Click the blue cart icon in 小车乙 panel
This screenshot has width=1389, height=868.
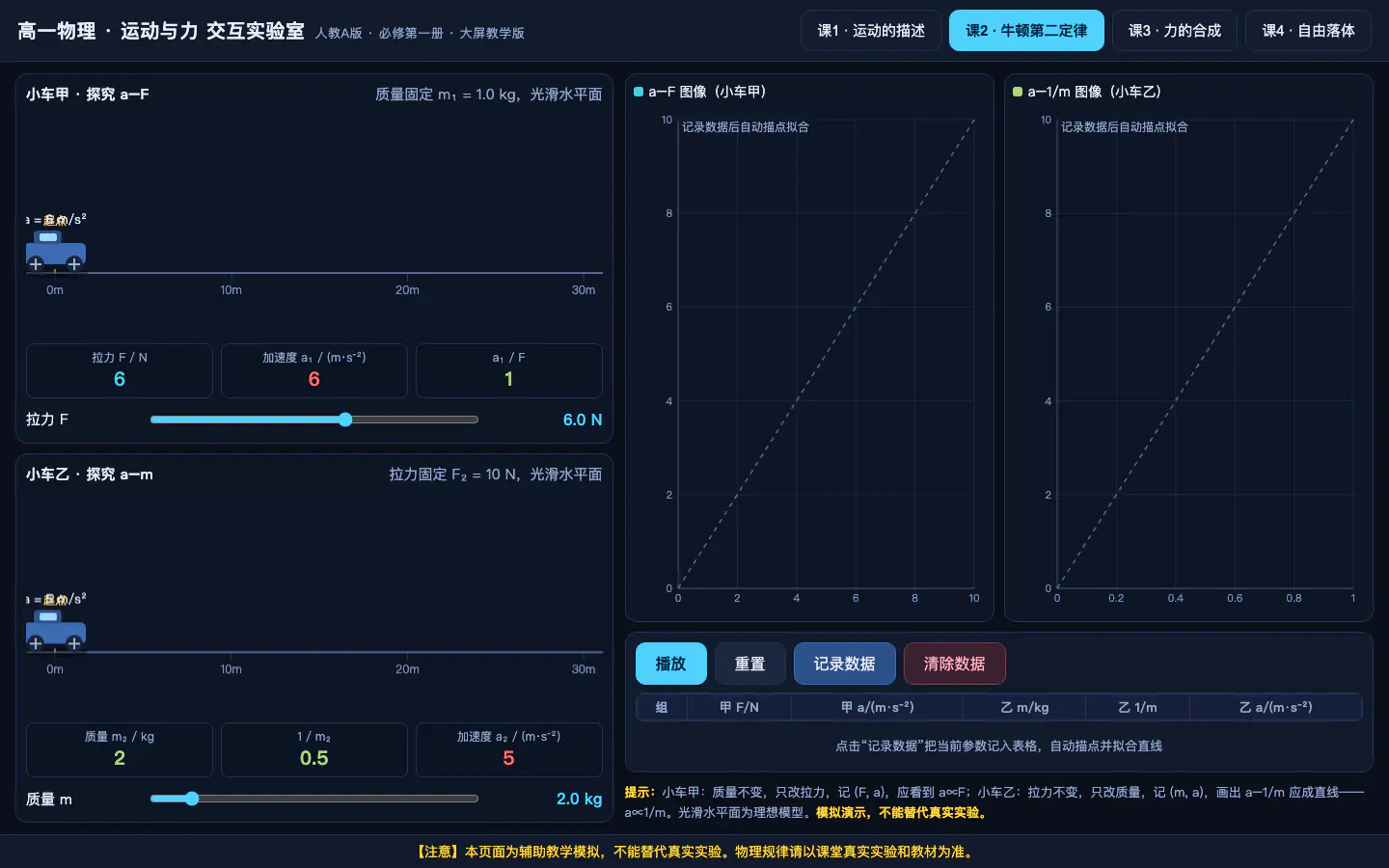(x=56, y=630)
